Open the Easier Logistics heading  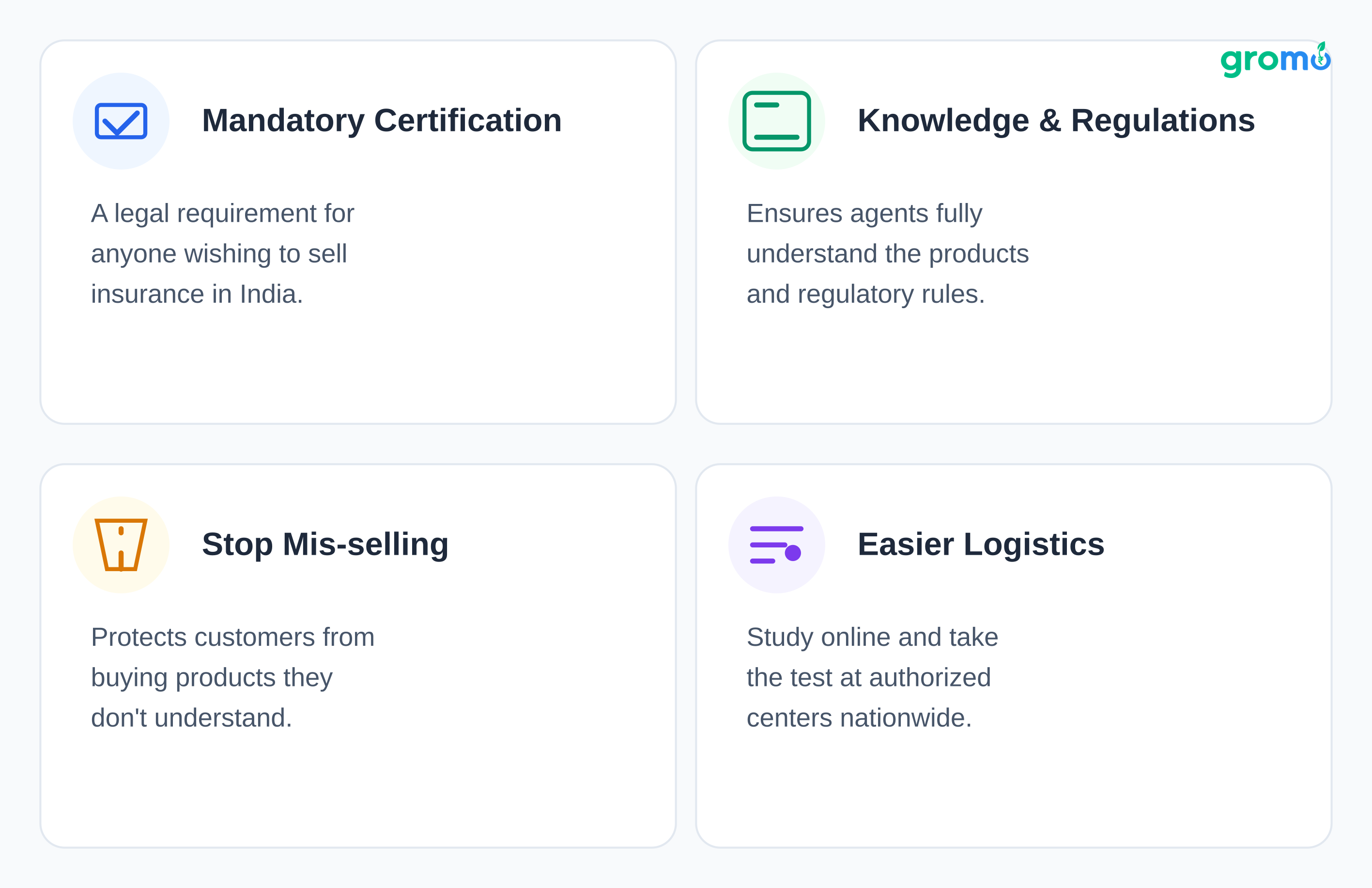tap(981, 545)
